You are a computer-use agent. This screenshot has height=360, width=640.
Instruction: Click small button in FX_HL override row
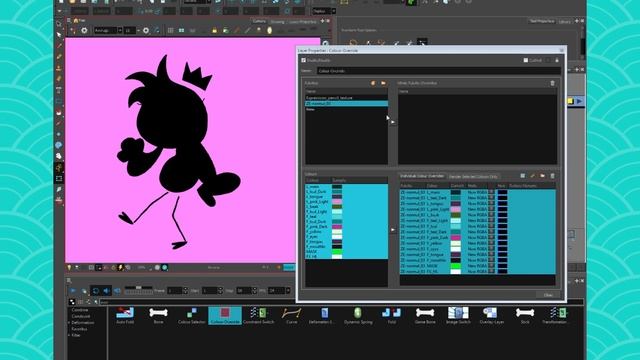pyautogui.click(x=491, y=271)
